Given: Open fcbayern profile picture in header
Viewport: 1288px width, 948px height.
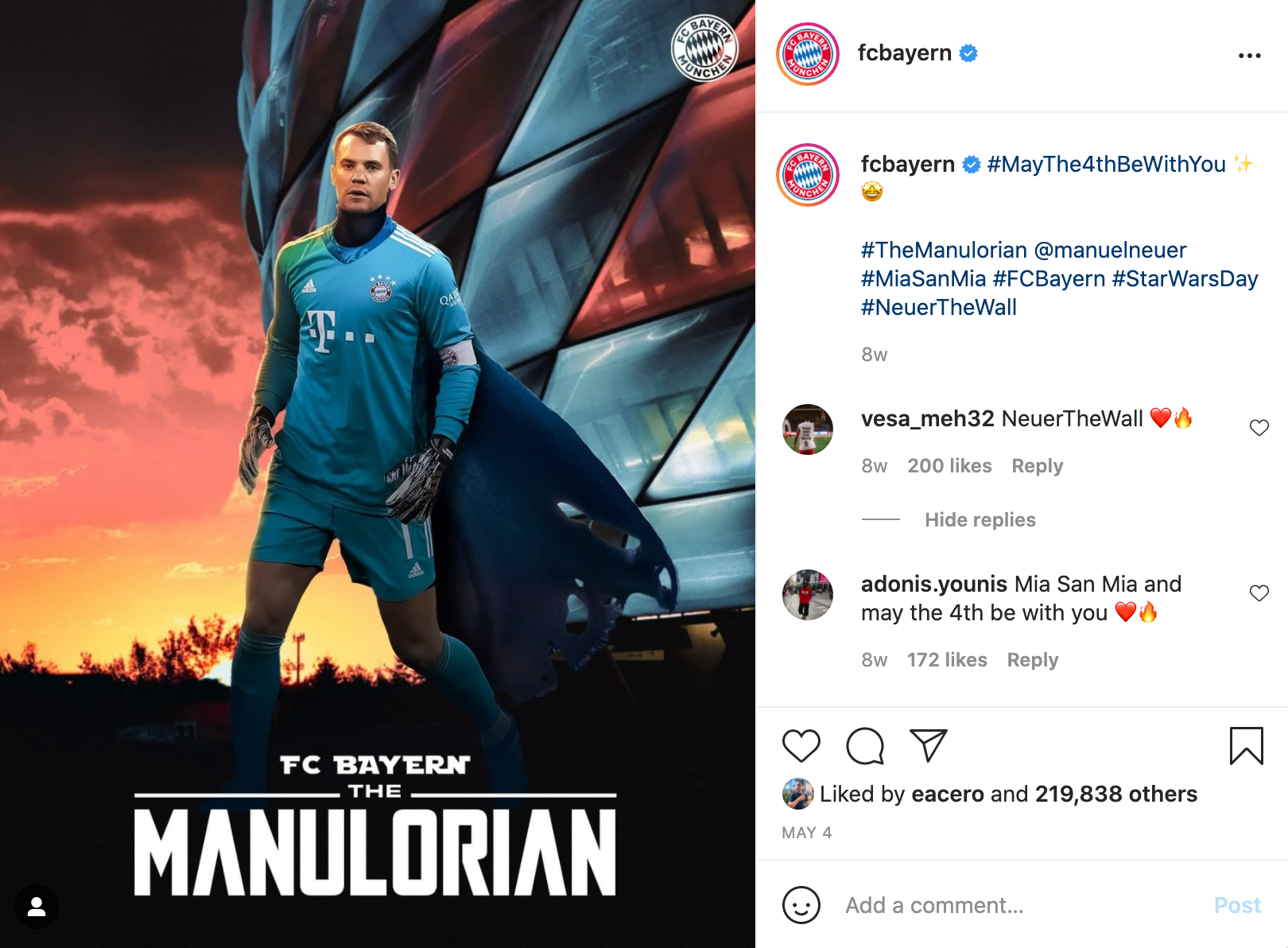Looking at the screenshot, I should point(808,54).
